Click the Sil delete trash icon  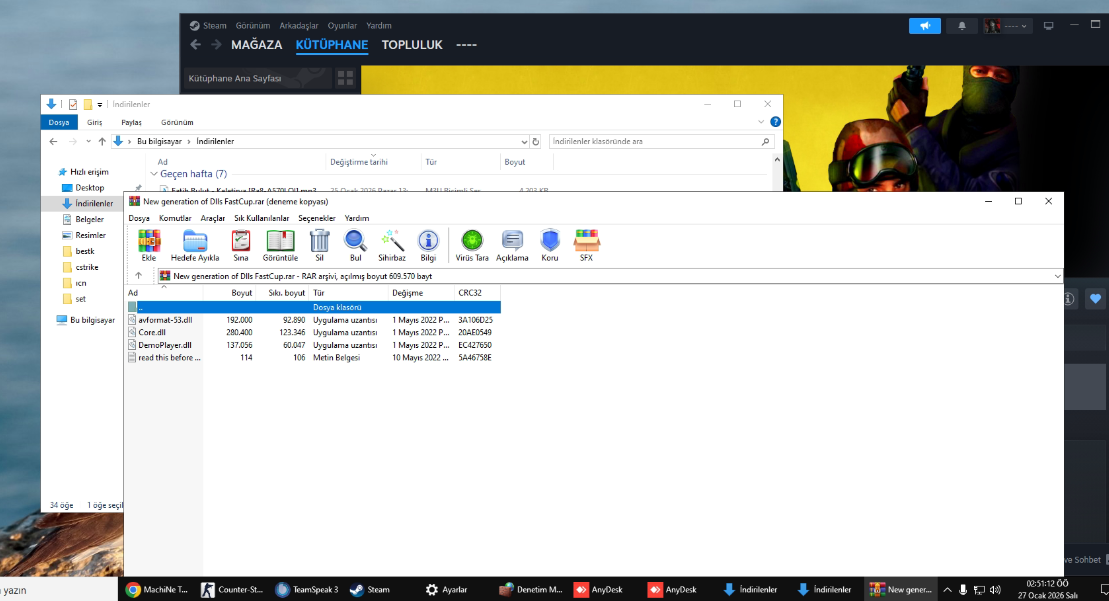coord(319,245)
